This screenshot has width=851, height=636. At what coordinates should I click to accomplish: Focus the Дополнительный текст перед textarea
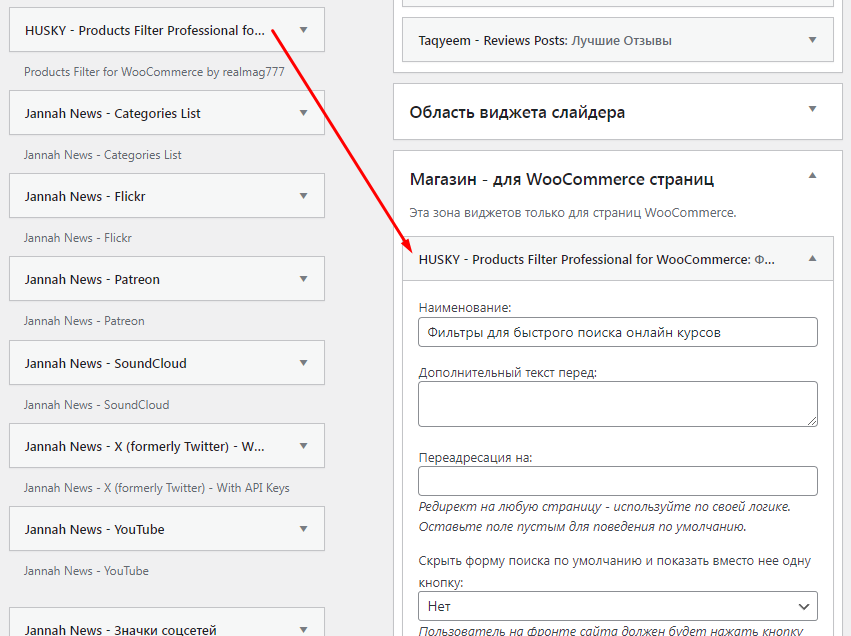(617, 404)
